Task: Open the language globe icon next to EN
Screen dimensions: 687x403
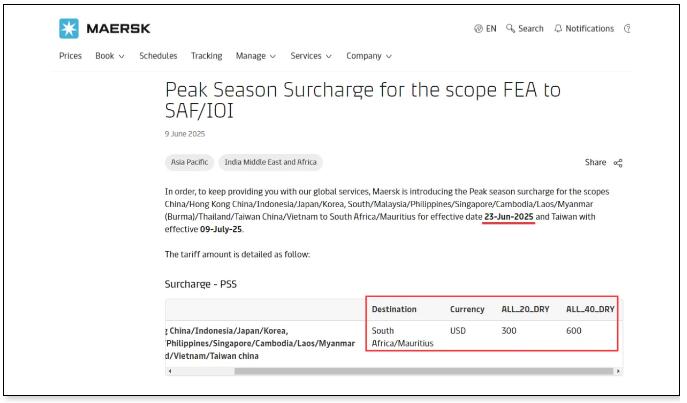Action: (x=478, y=28)
